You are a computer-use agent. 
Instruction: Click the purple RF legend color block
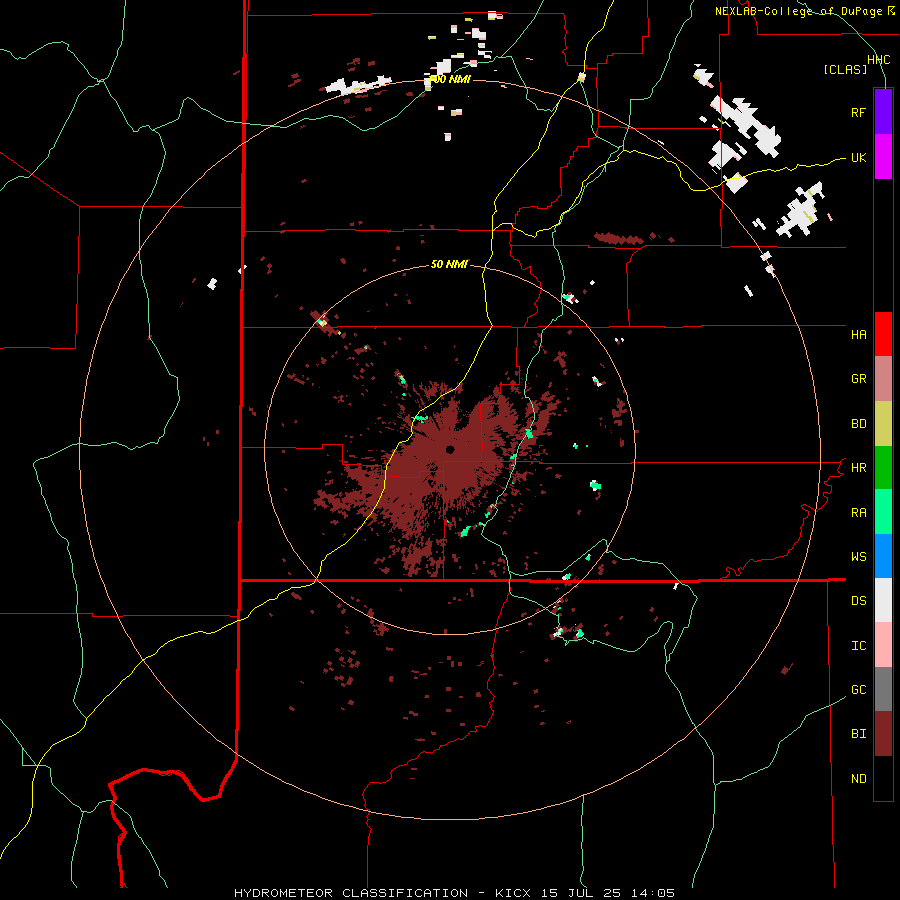click(x=883, y=112)
